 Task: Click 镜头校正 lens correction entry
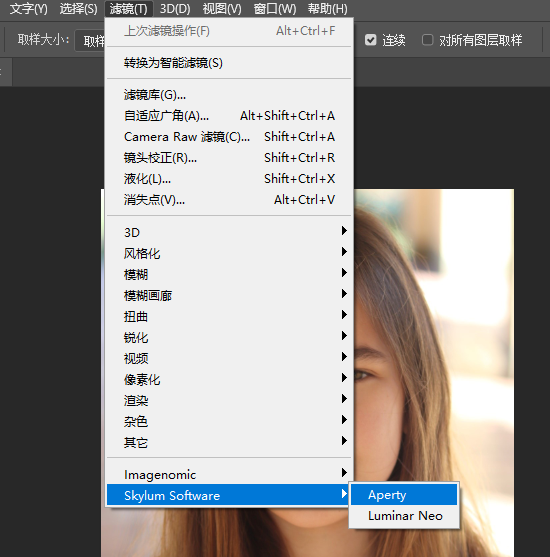tap(229, 158)
